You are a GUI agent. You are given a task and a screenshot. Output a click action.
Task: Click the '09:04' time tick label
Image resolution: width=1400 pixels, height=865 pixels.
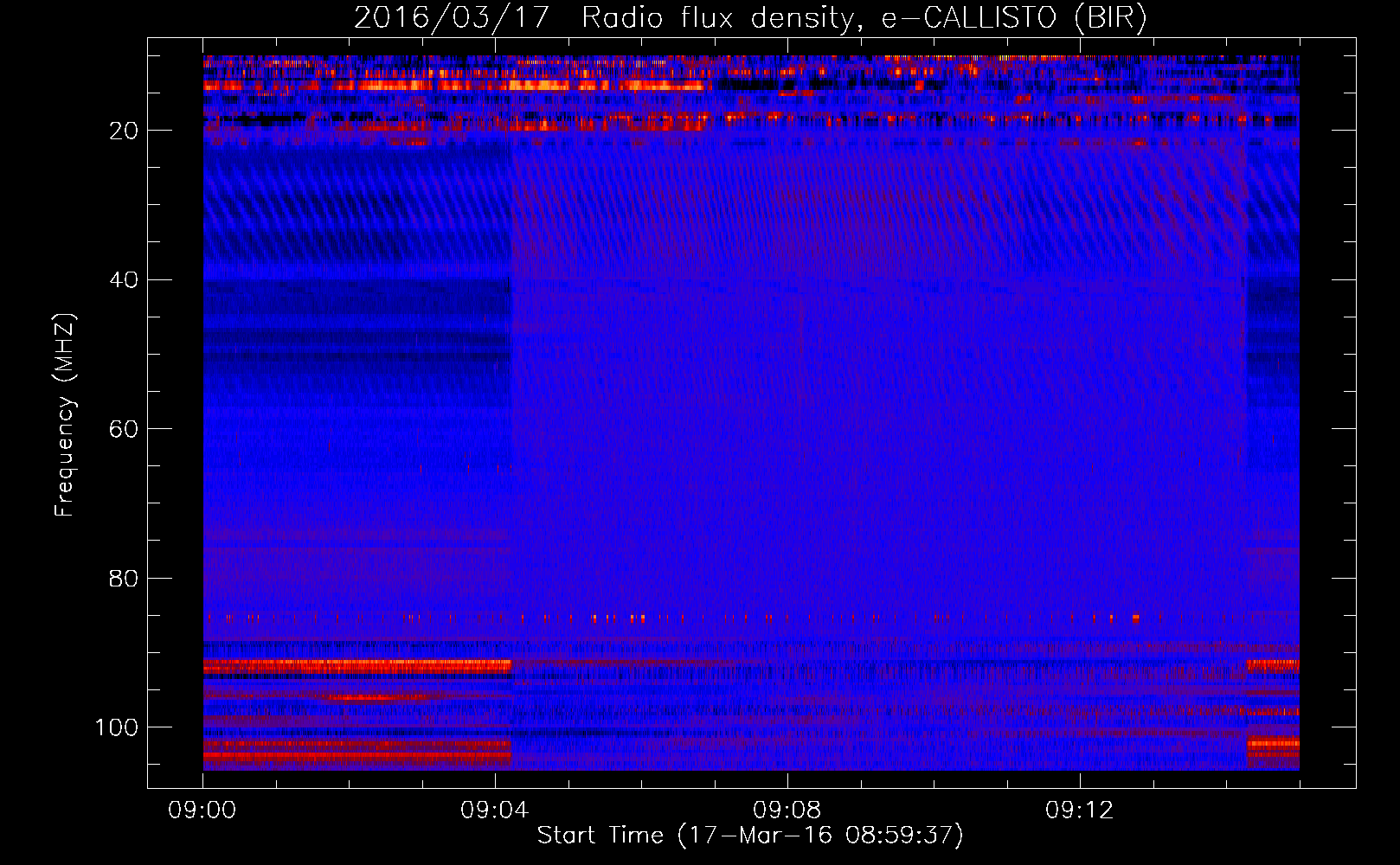click(495, 811)
